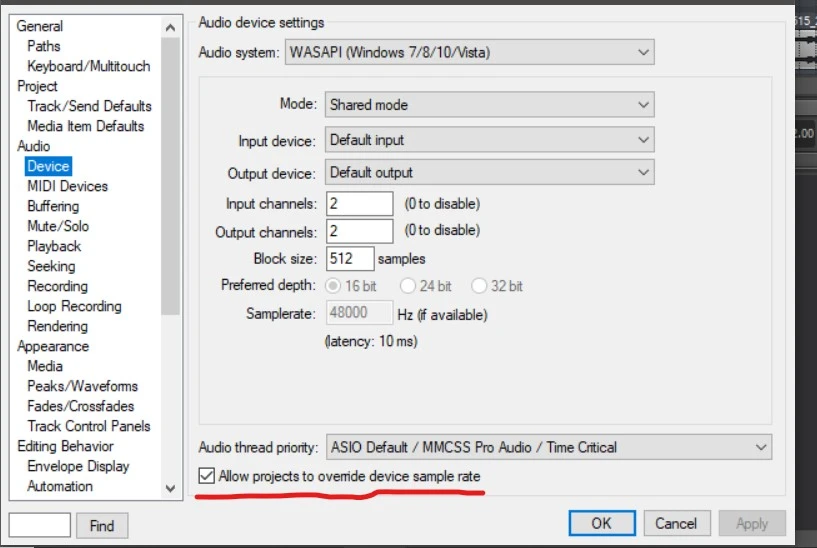Confirm settings with OK button
Screen dimensions: 817x548
(602, 523)
